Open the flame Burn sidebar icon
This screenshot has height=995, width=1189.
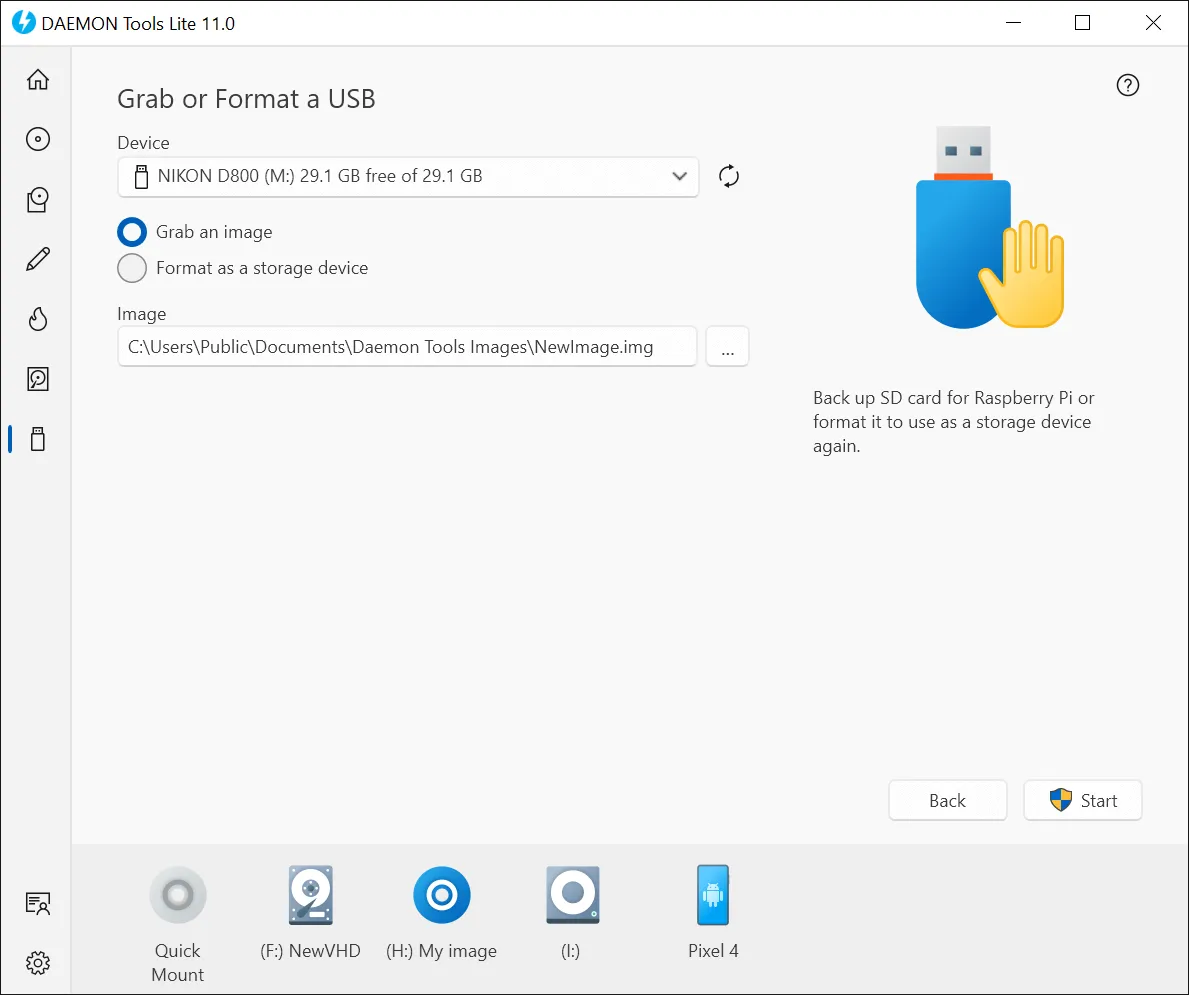(x=38, y=319)
